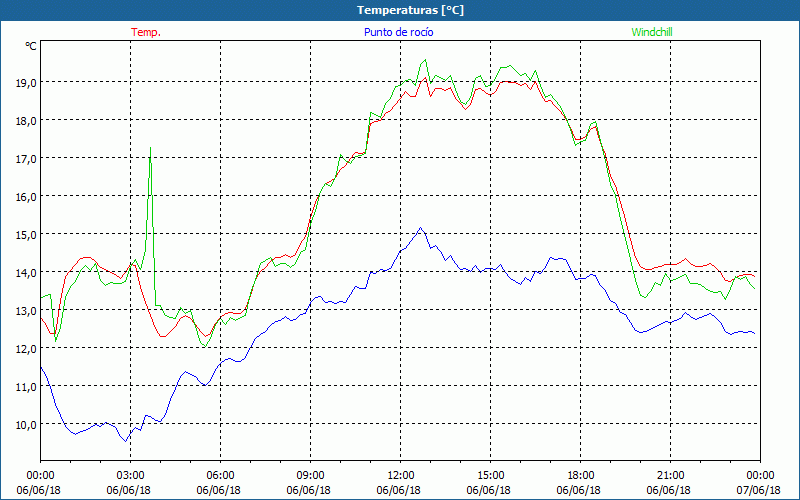The image size is (800, 500).
Task: Click the 'Temperaturas [°C]' chart title
Action: tap(410, 10)
